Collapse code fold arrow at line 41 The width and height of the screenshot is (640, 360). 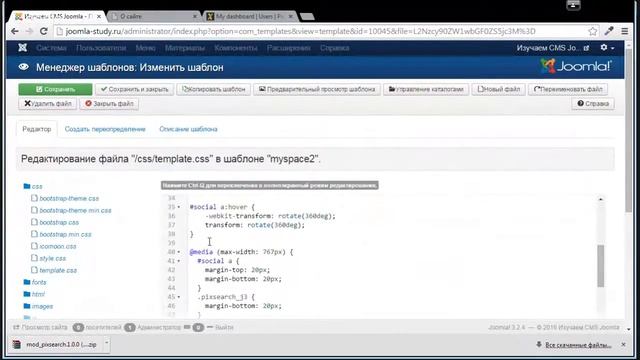tap(178, 261)
